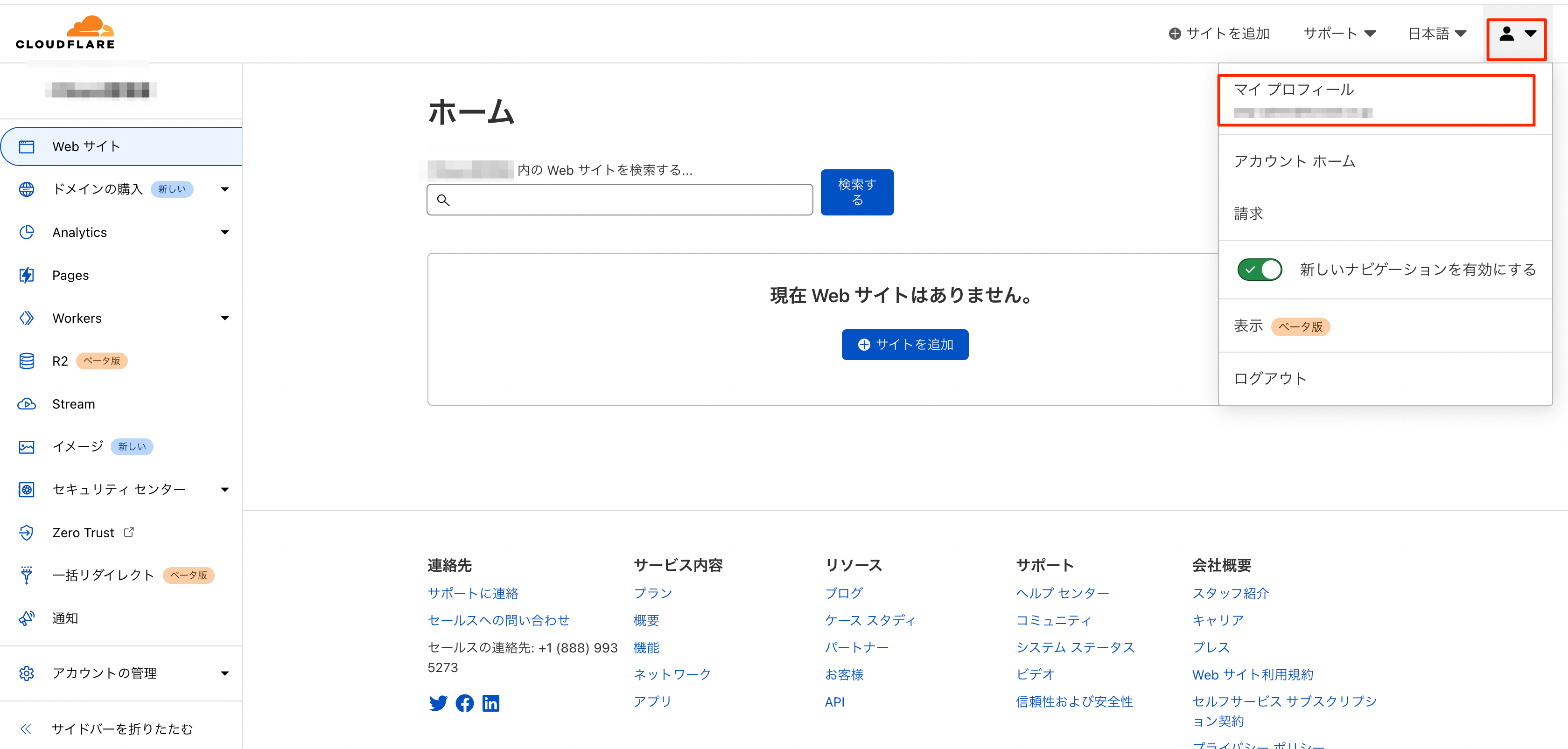Select ログアウト from account menu
The height and width of the screenshot is (749, 1568).
(x=1270, y=378)
